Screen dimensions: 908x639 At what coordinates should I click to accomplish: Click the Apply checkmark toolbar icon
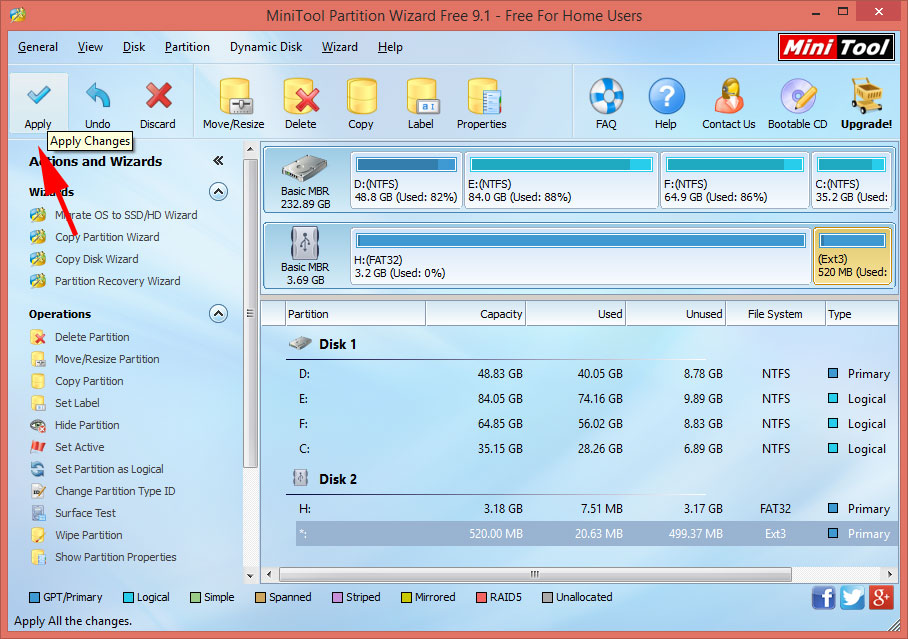coord(38,96)
